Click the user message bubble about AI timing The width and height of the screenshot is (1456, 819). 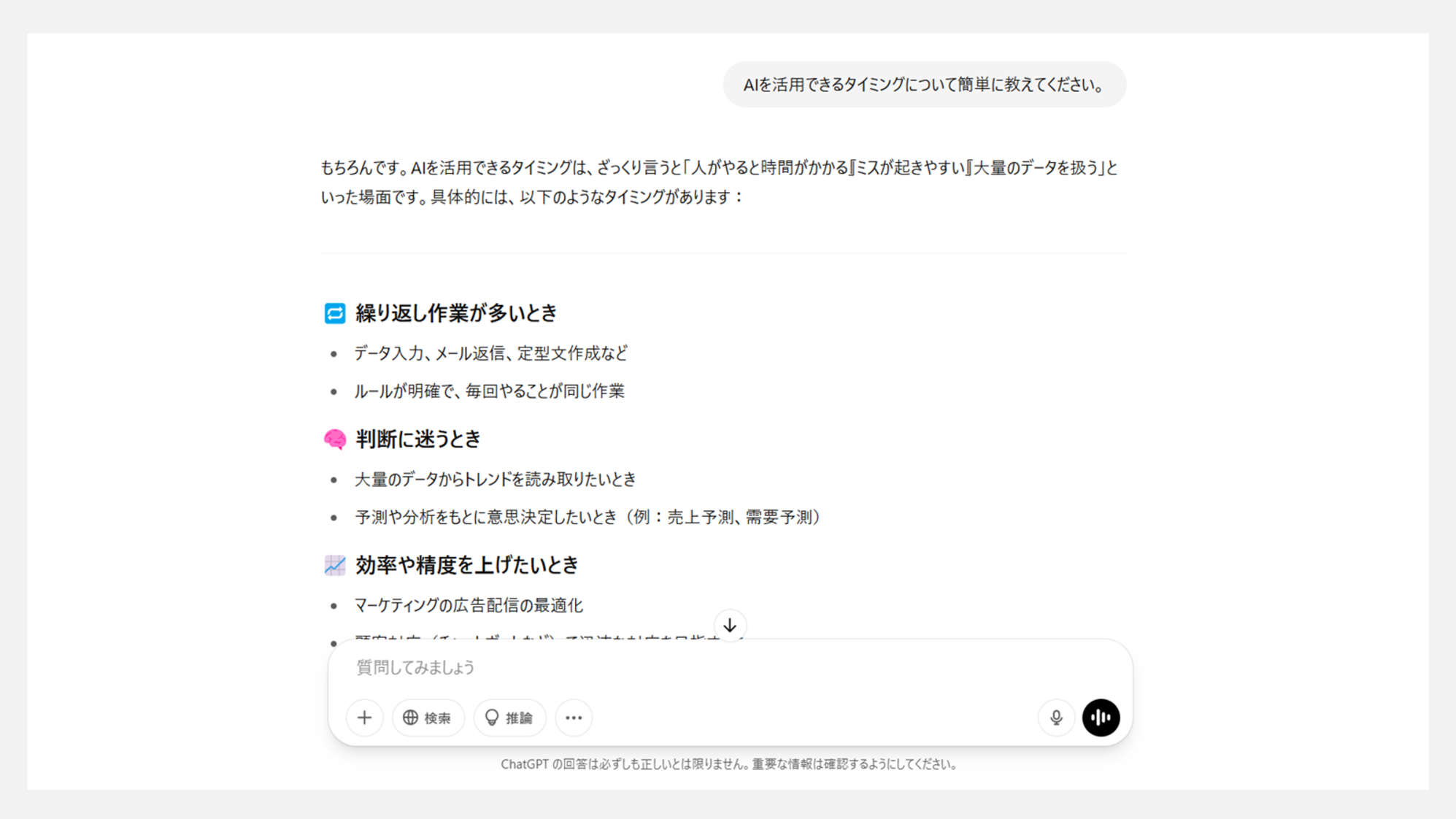924,85
